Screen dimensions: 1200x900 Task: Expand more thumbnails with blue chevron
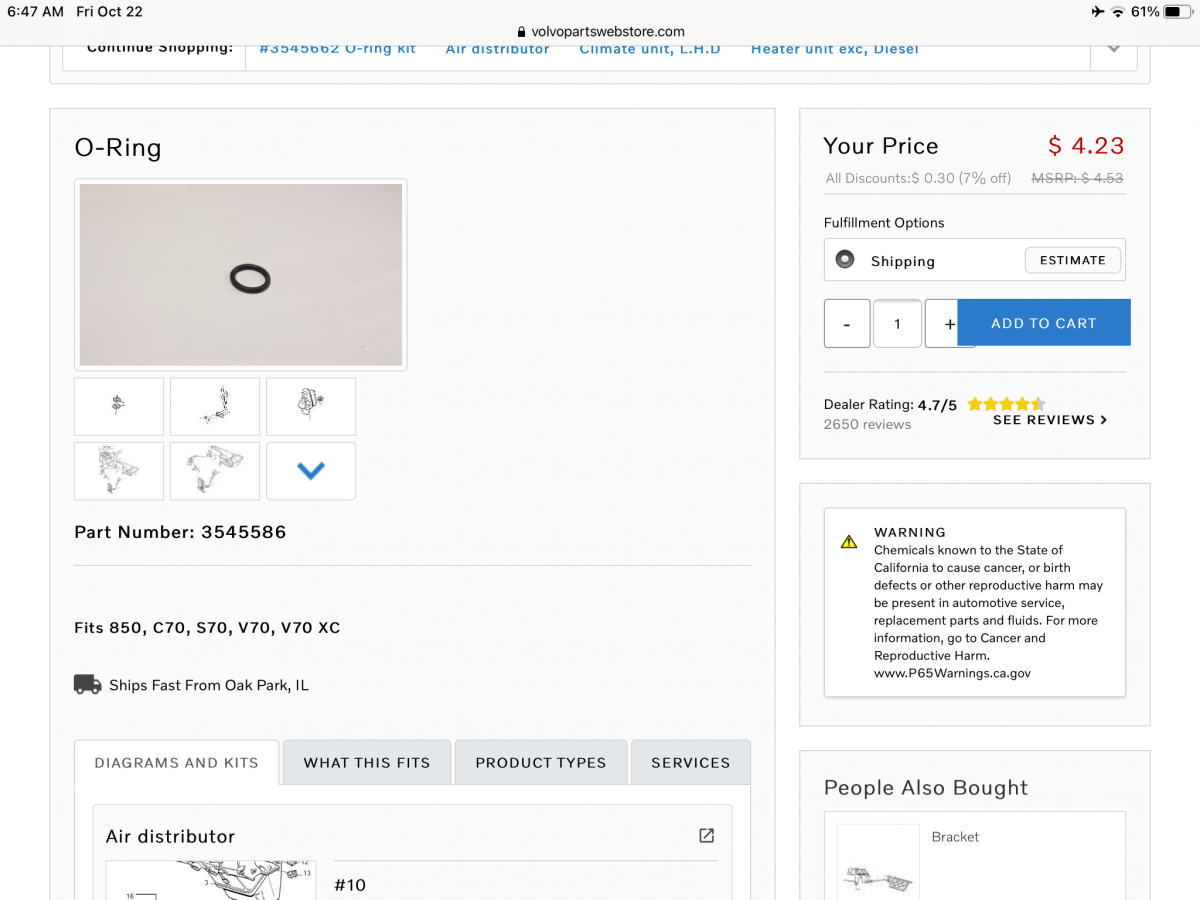click(311, 471)
